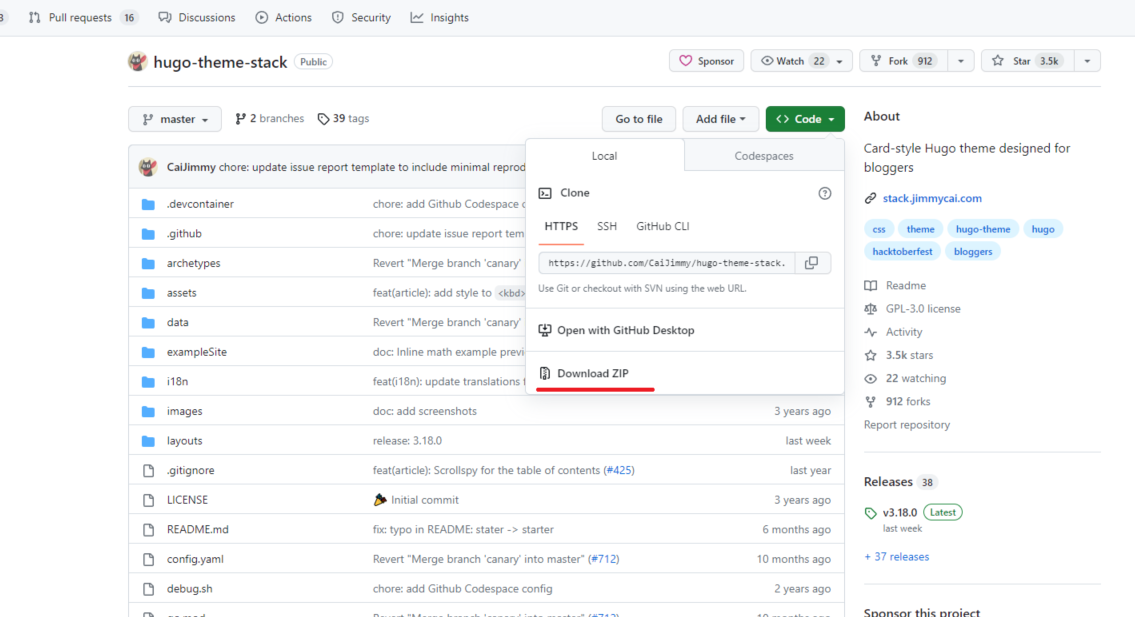Click the Clone help question icon
Screen dimensions: 1135x617
click(824, 193)
